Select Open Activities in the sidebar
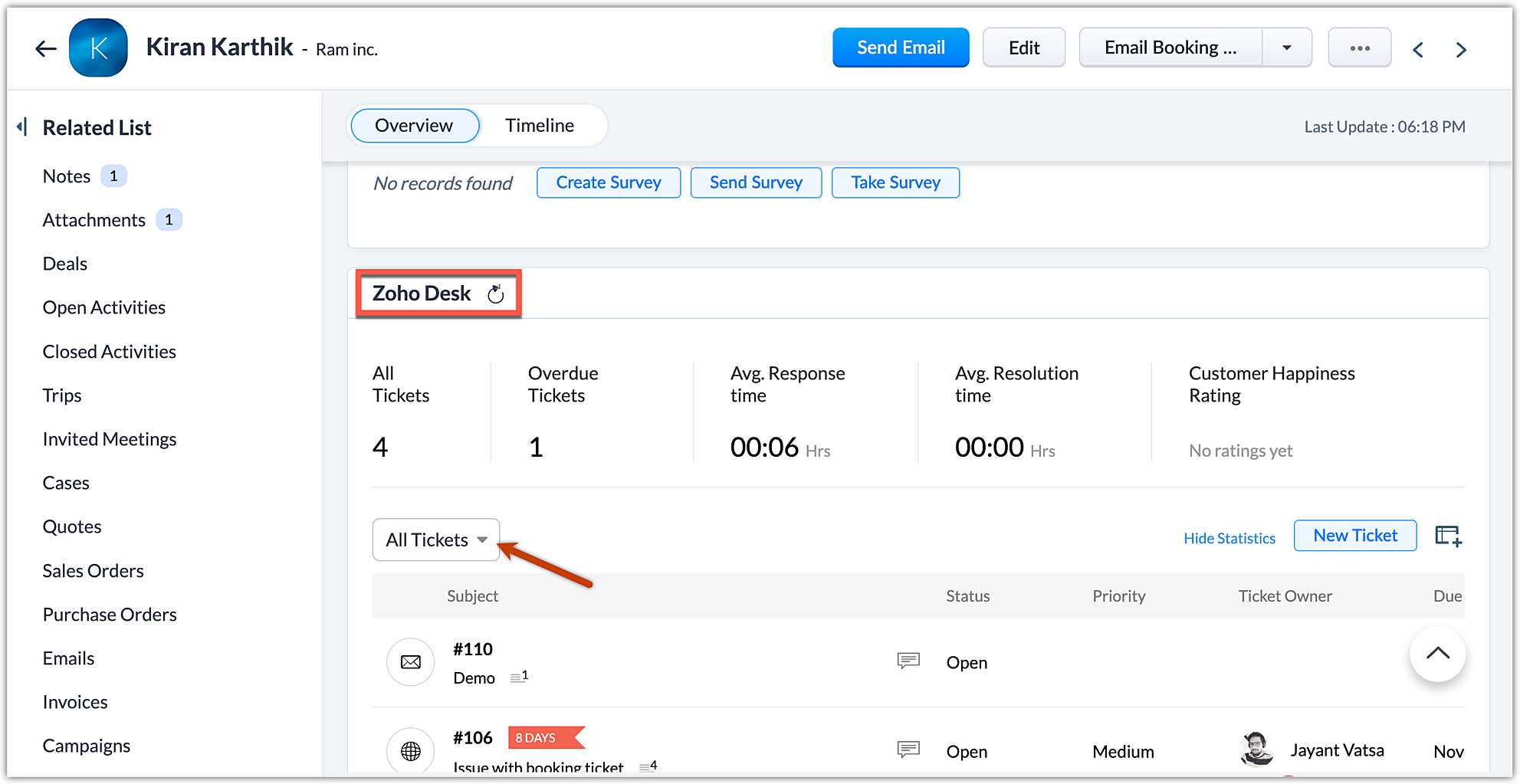Viewport: 1520px width, 784px height. pyautogui.click(x=104, y=307)
